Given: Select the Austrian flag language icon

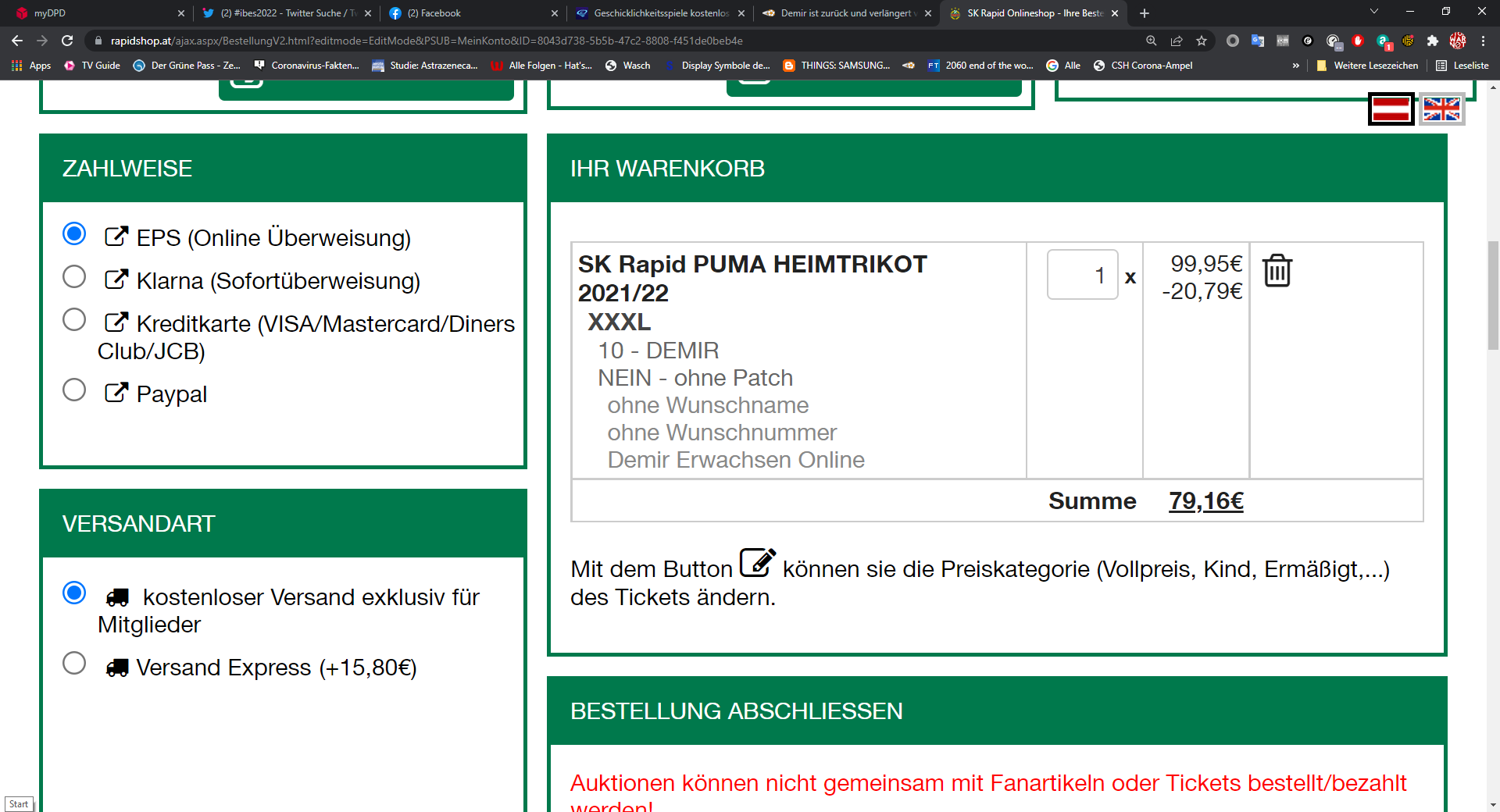Looking at the screenshot, I should tap(1391, 109).
